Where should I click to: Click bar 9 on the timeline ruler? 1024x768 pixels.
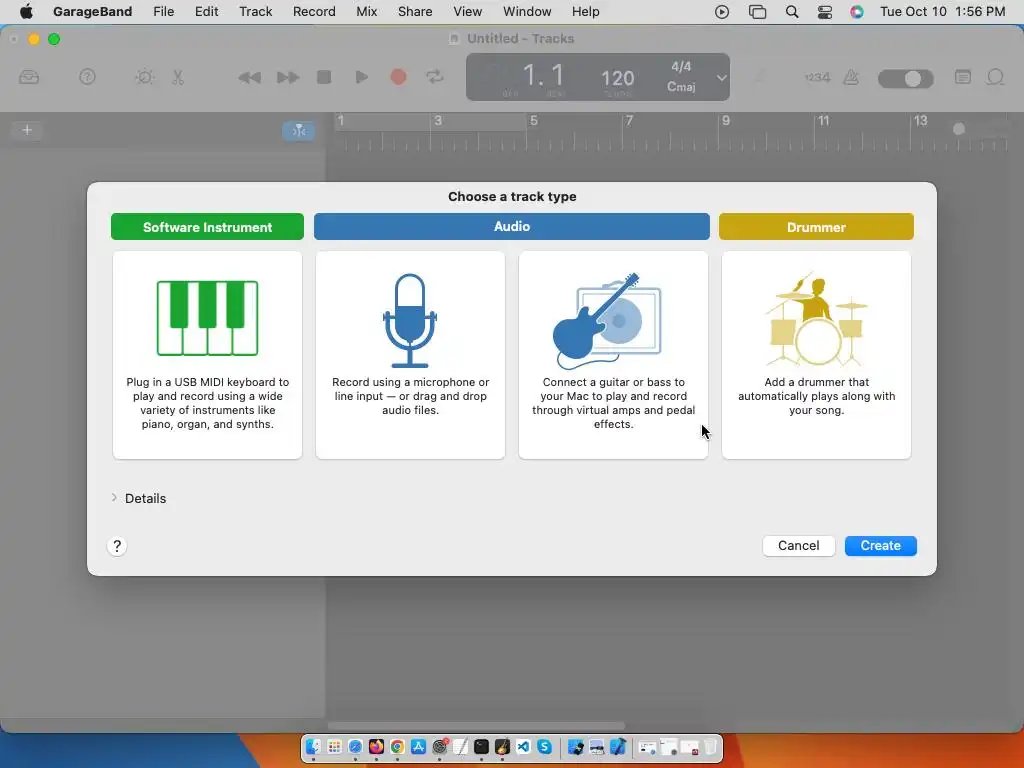(x=726, y=121)
